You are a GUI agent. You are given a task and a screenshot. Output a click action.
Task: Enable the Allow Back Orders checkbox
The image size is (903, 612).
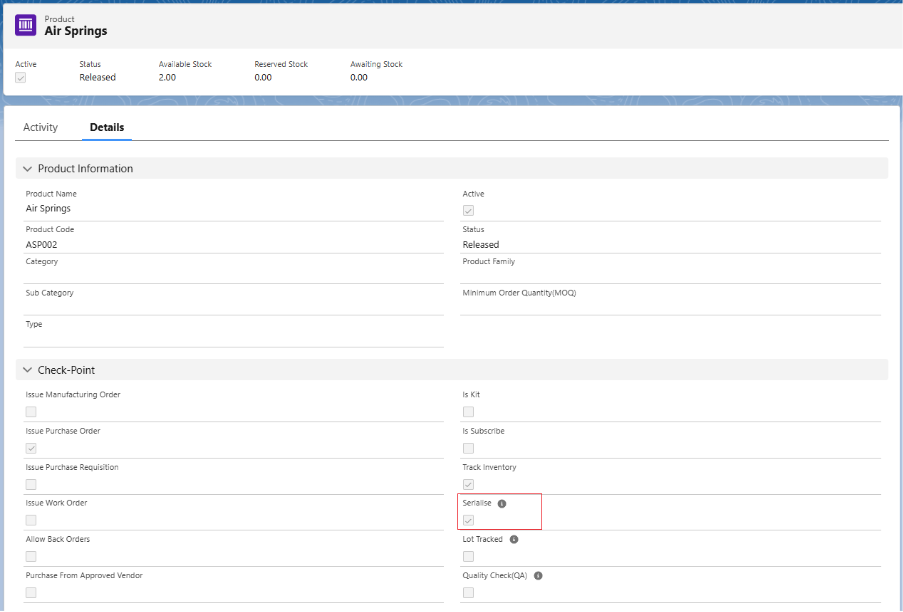coord(31,556)
